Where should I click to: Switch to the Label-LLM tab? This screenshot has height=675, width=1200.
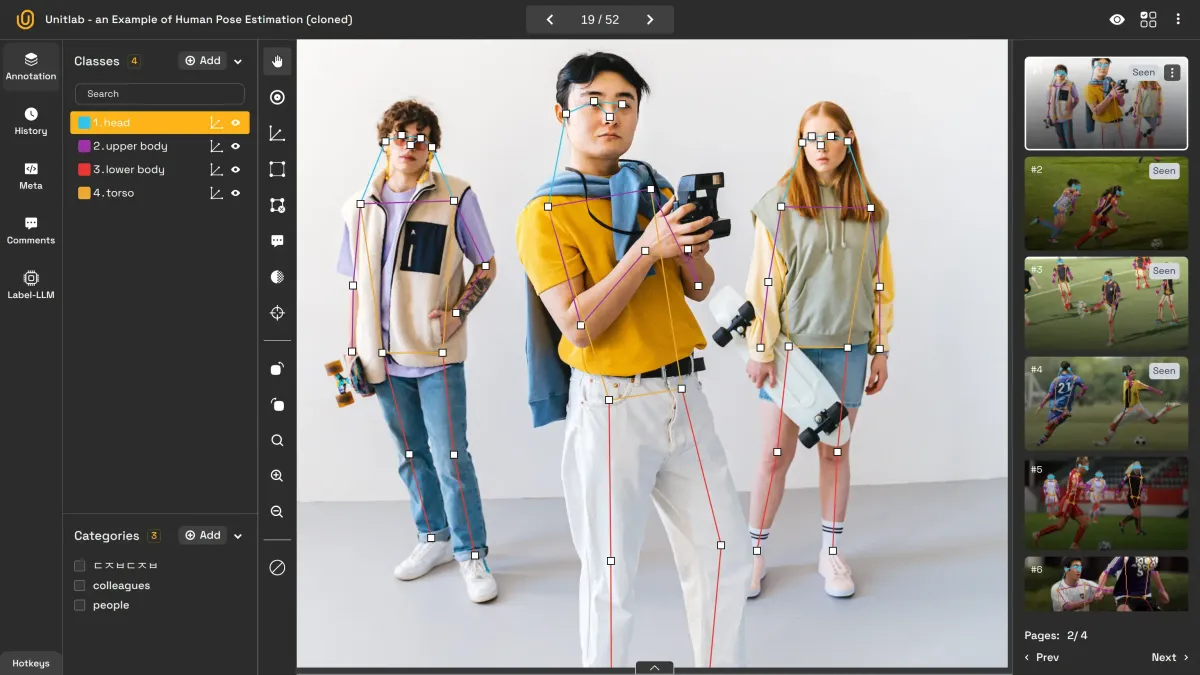coord(31,284)
